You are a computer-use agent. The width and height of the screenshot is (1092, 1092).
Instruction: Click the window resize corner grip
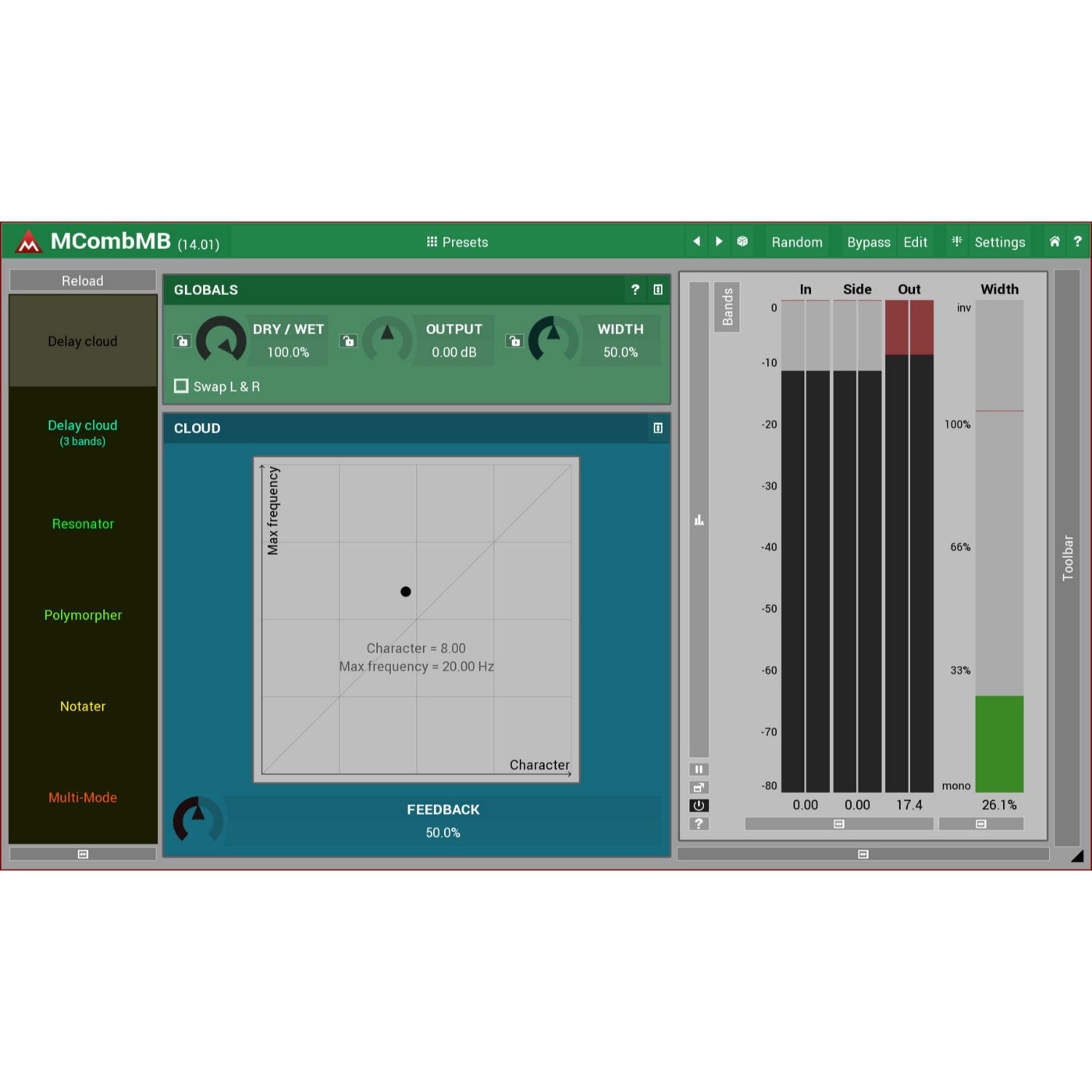point(1077,856)
